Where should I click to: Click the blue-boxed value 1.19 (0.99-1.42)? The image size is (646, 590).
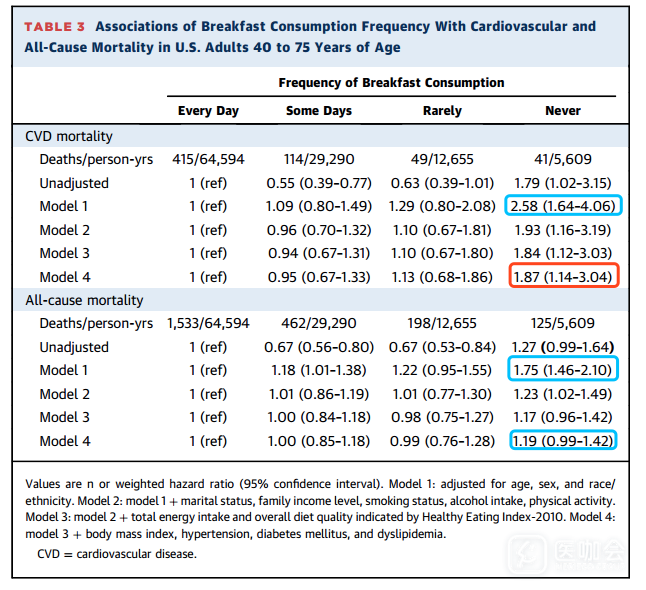(x=565, y=441)
